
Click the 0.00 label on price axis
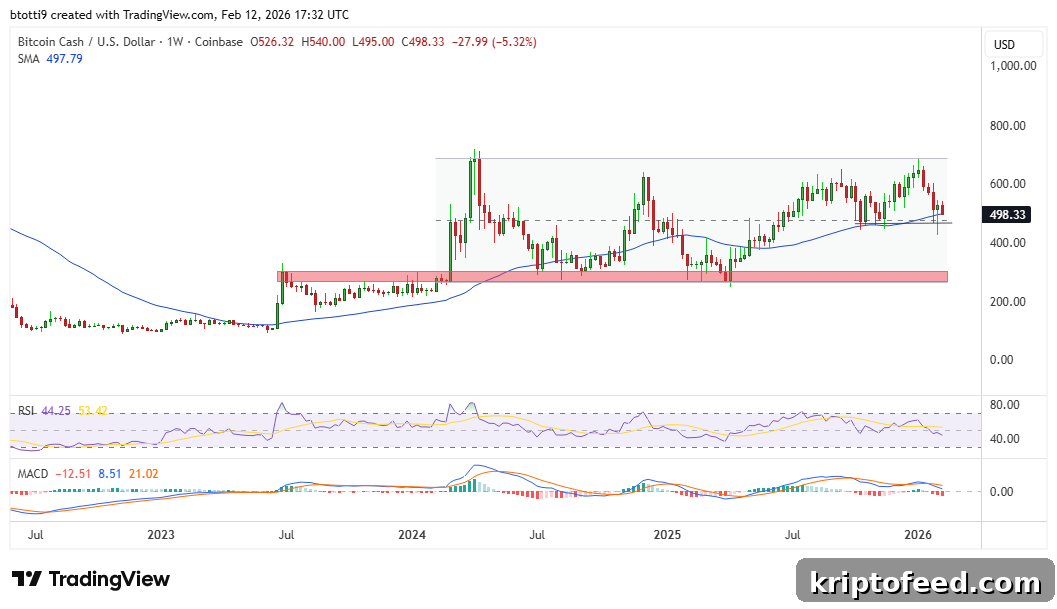tap(1002, 359)
